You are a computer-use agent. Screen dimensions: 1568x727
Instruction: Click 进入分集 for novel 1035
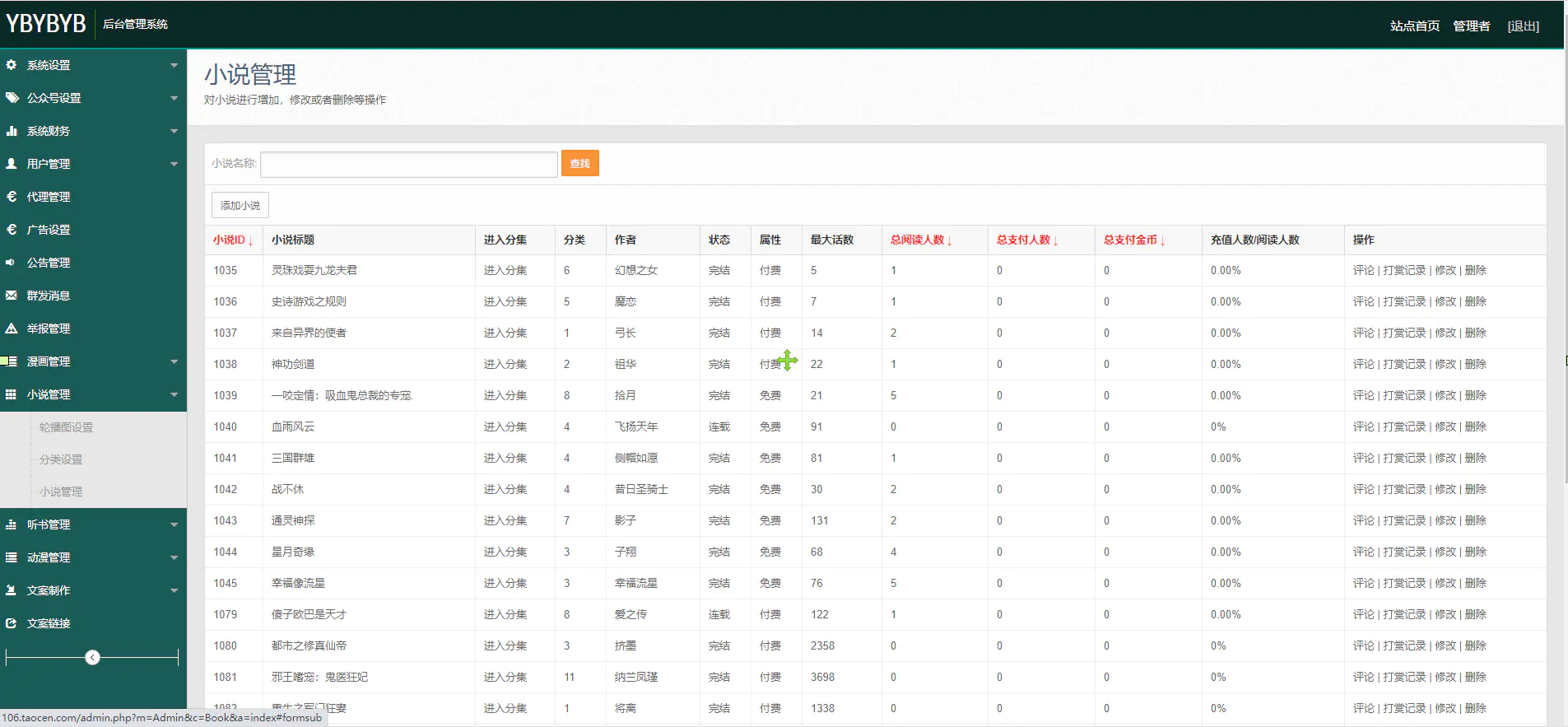(x=505, y=271)
